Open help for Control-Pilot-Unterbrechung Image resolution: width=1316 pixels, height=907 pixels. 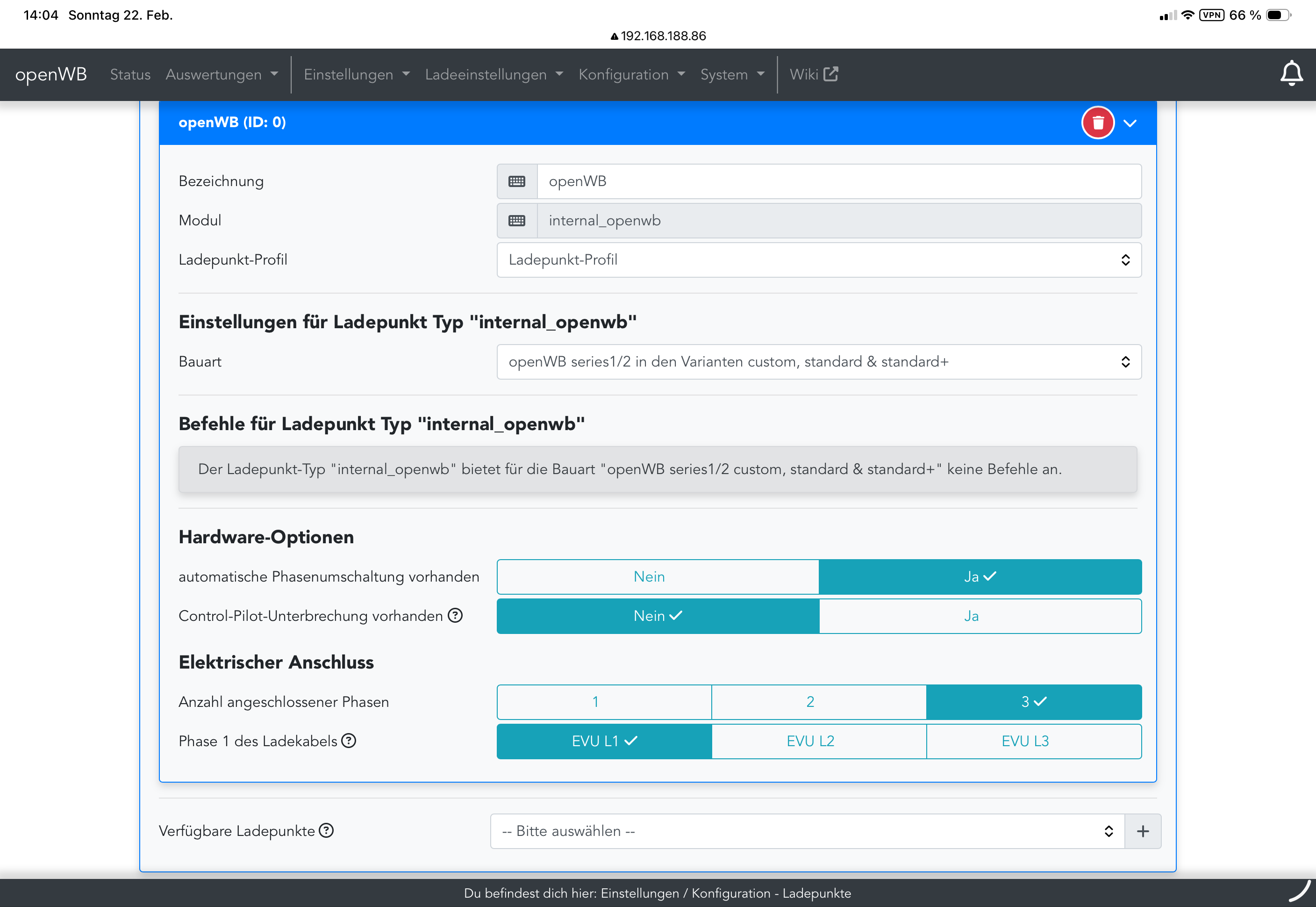tap(455, 615)
